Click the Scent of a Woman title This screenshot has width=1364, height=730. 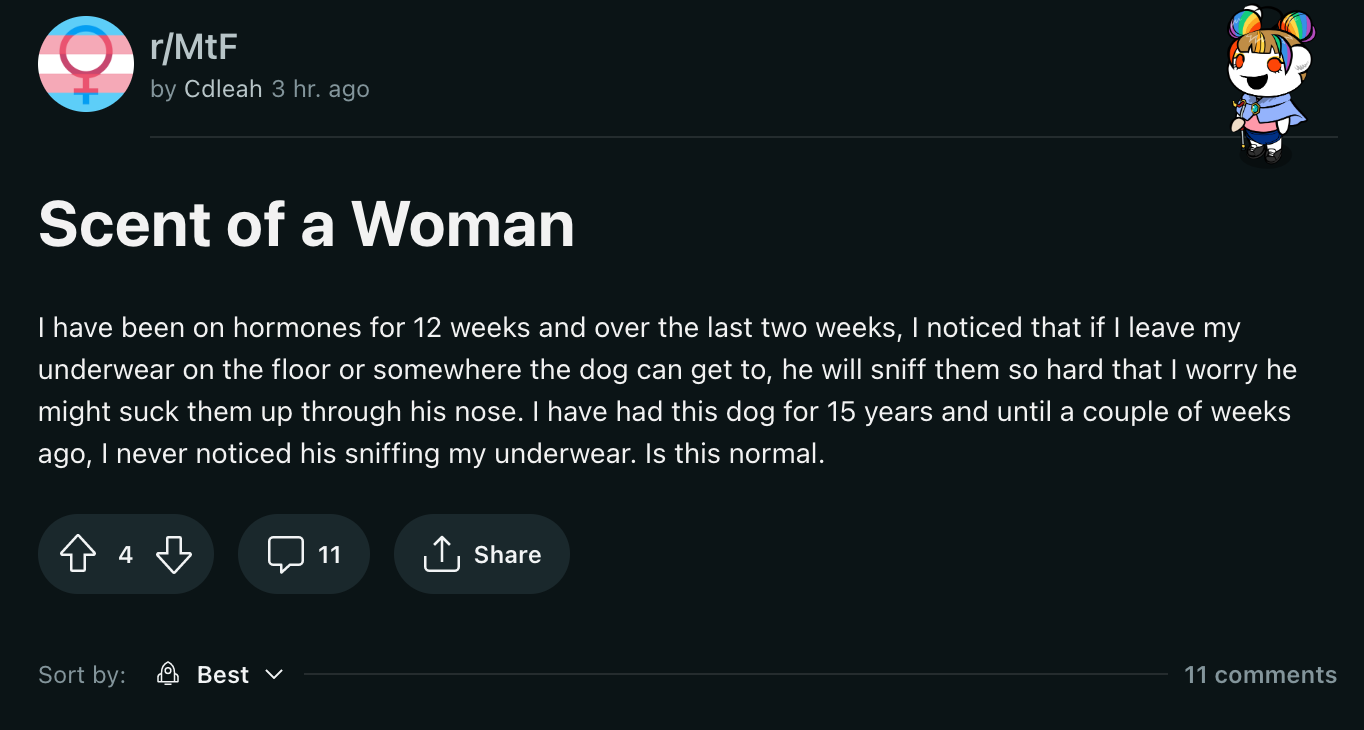click(306, 224)
